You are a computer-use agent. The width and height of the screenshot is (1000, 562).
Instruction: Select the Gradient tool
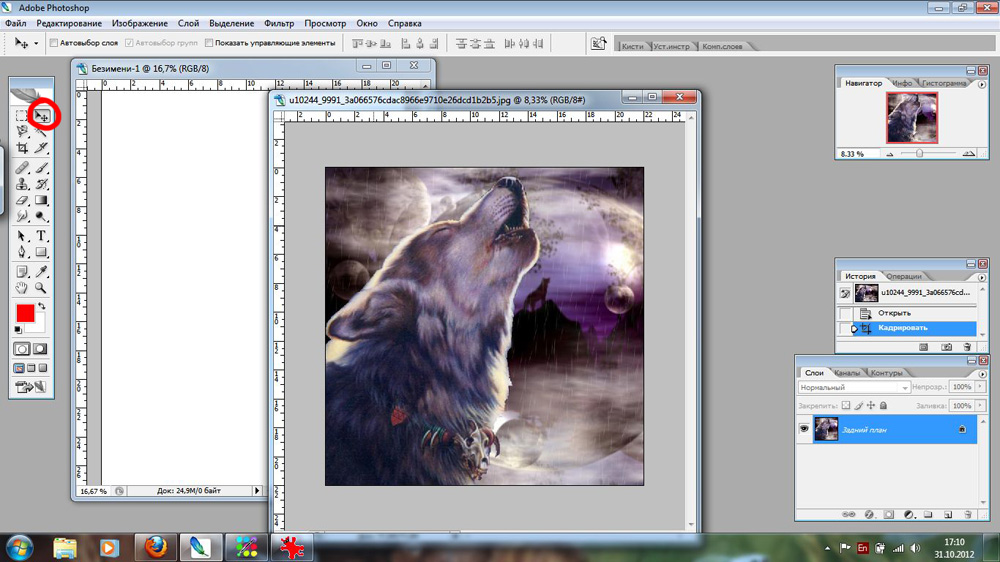click(x=41, y=200)
